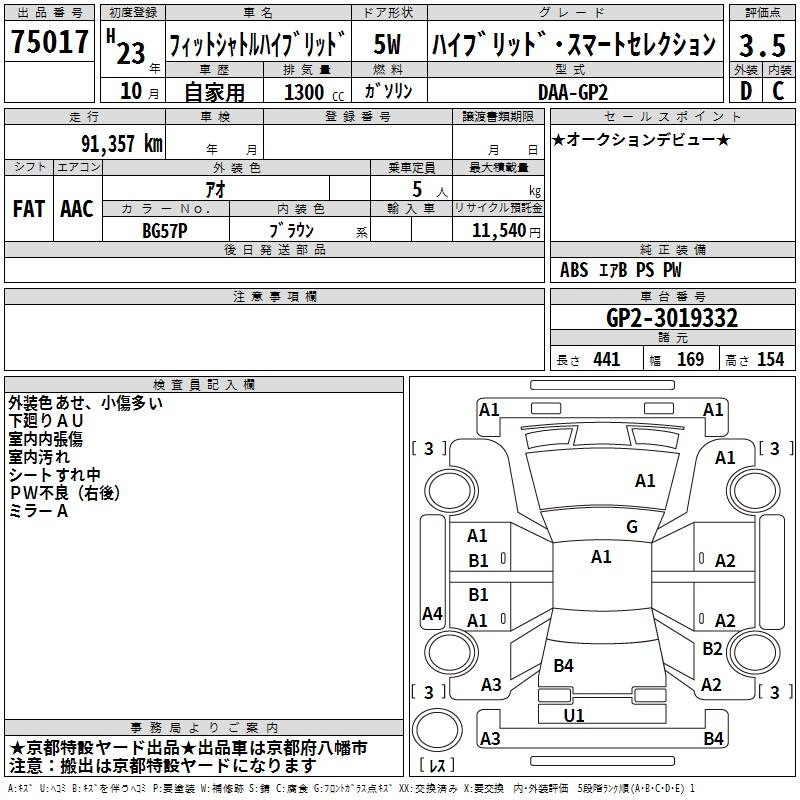
Task: Select car name フィットシャトルハイブリッド
Action: click(258, 44)
